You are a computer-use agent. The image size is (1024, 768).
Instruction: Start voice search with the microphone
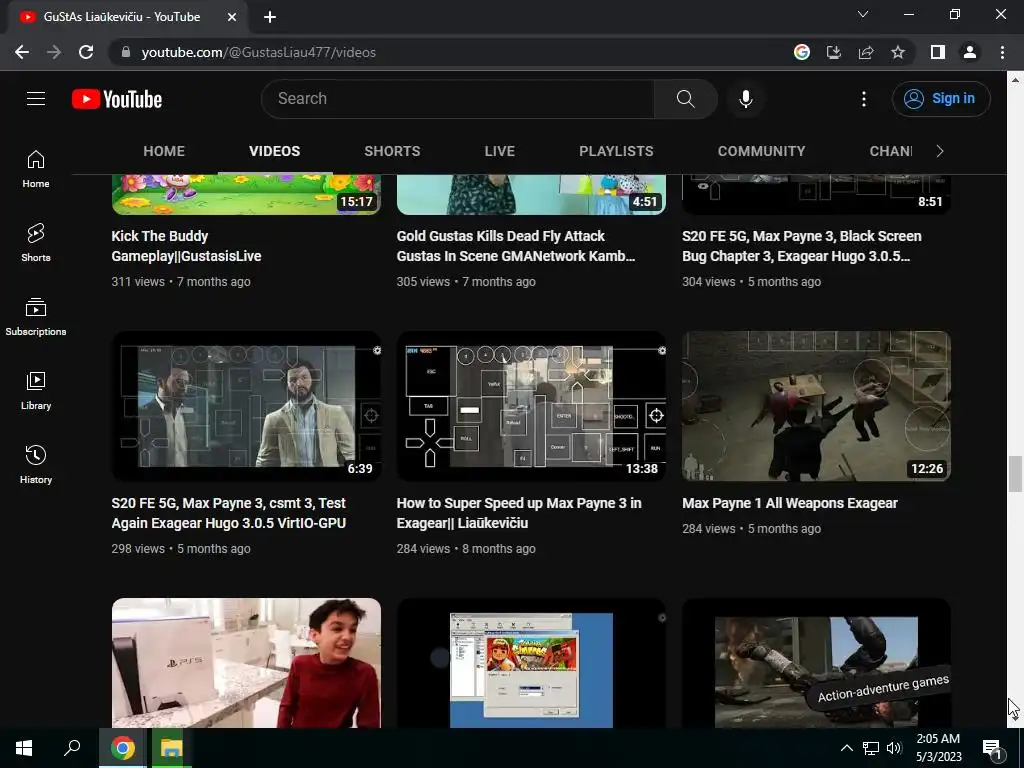pyautogui.click(x=745, y=99)
